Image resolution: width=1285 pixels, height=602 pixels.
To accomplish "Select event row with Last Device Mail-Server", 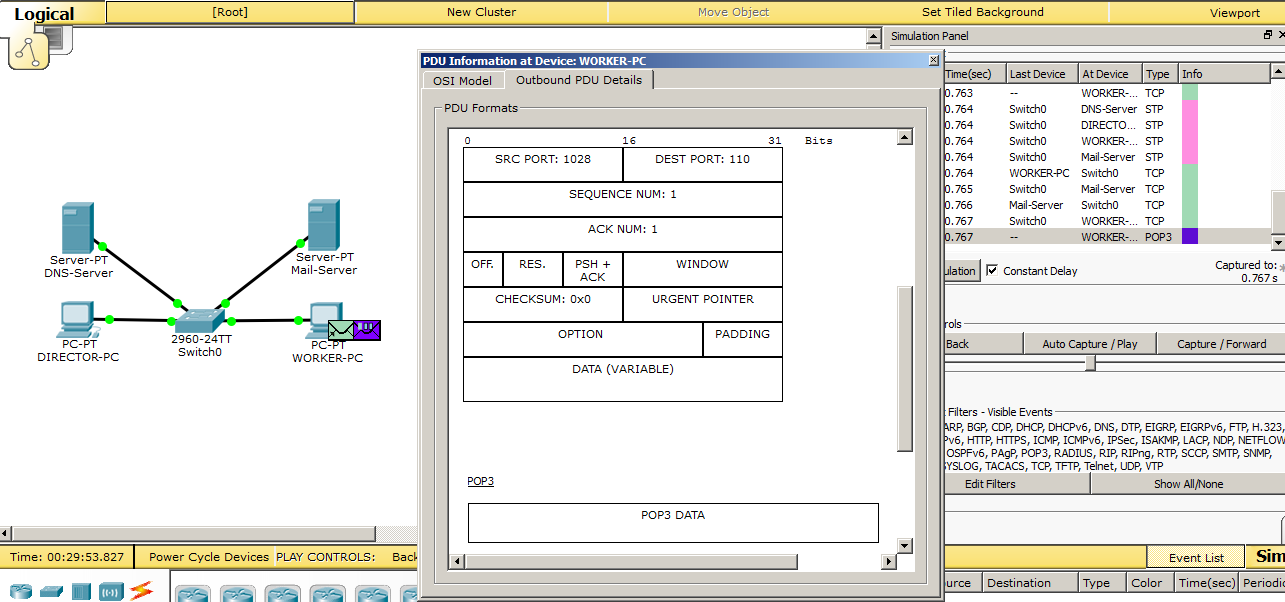I will [1106, 205].
